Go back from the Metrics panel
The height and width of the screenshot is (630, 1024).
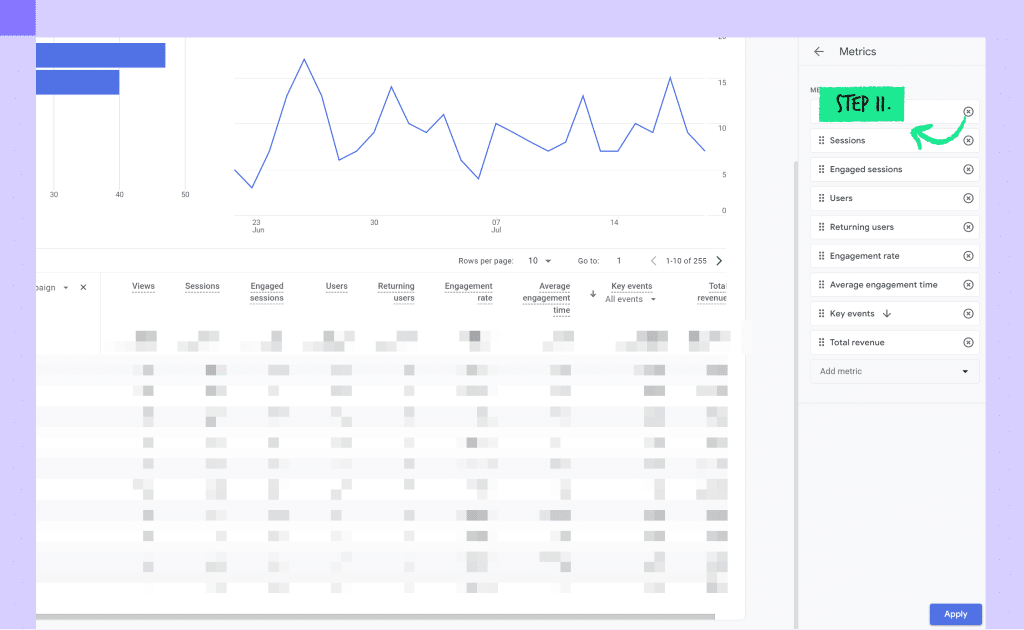pos(818,52)
